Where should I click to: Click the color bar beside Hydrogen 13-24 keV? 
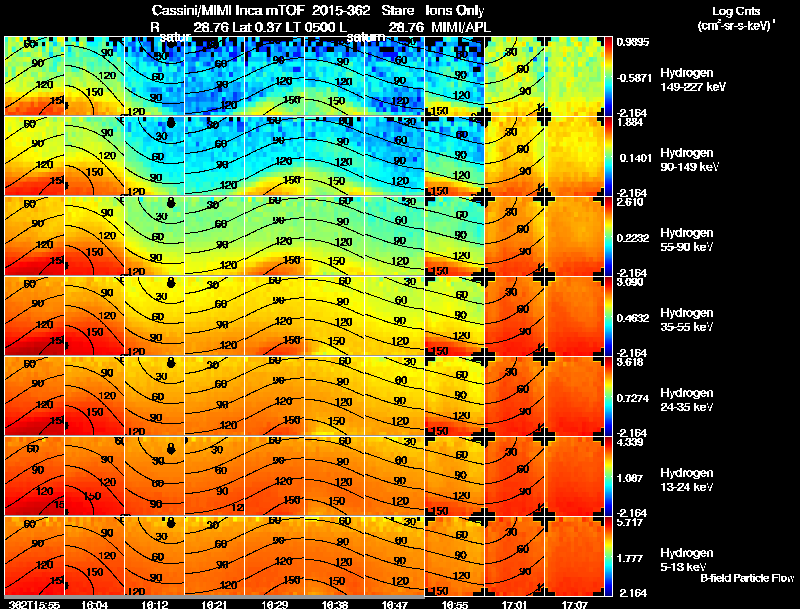[x=608, y=476]
